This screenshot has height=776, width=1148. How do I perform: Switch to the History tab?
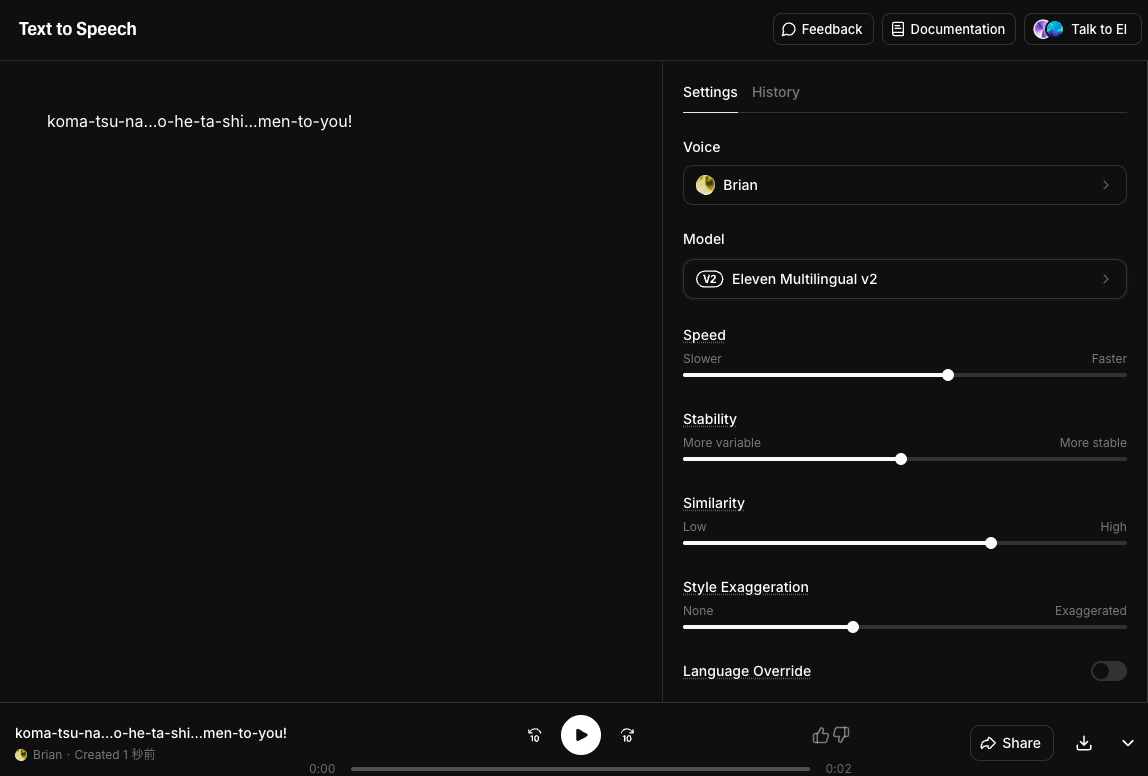[x=775, y=92]
